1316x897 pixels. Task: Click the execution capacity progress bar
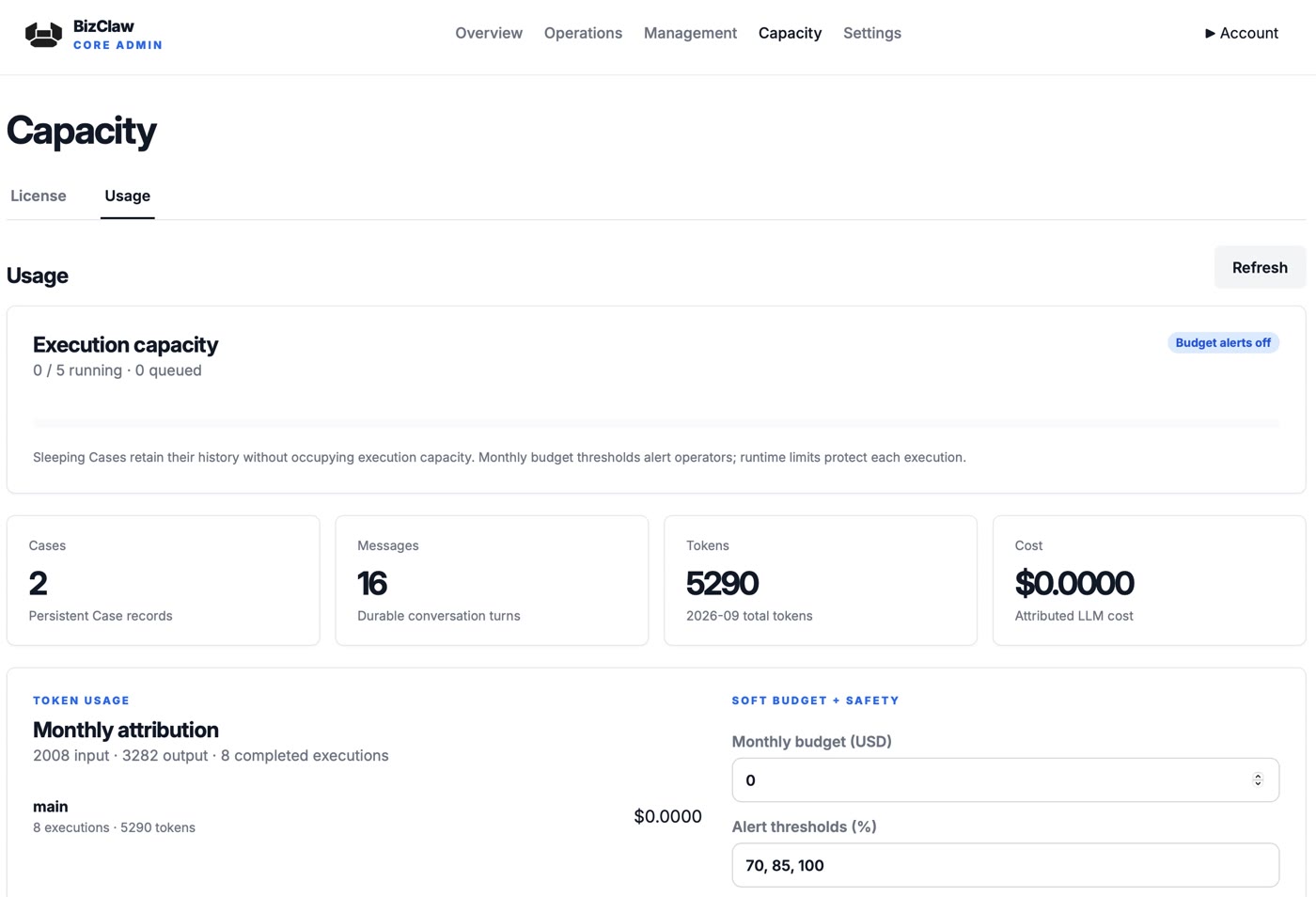[x=656, y=424]
